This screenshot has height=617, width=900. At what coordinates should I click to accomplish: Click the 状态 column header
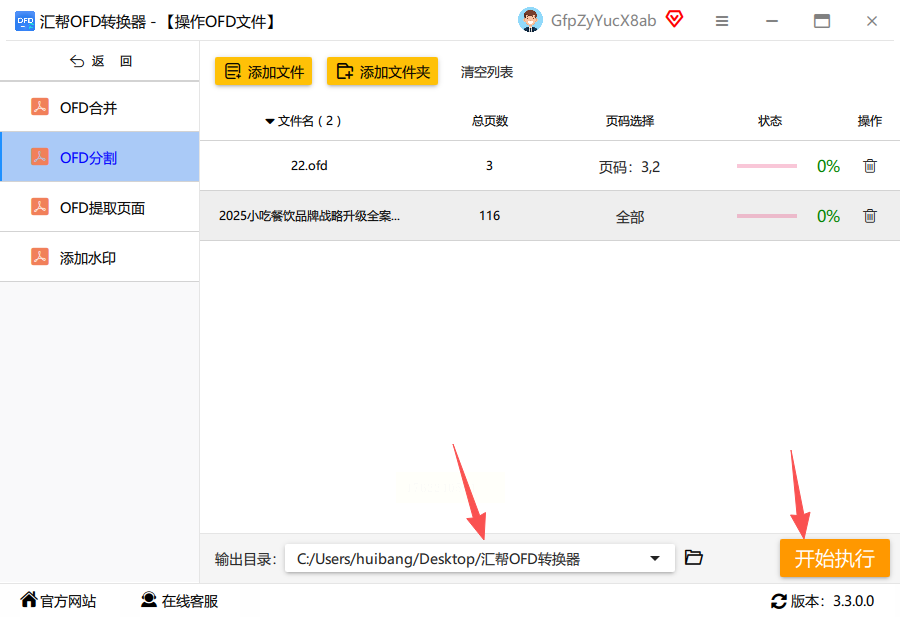point(770,121)
